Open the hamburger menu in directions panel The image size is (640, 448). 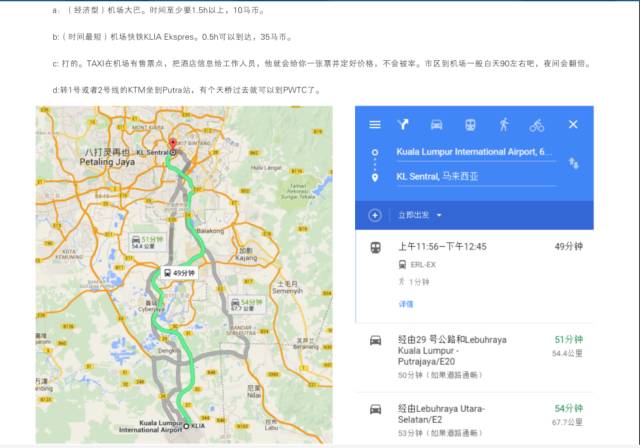375,124
